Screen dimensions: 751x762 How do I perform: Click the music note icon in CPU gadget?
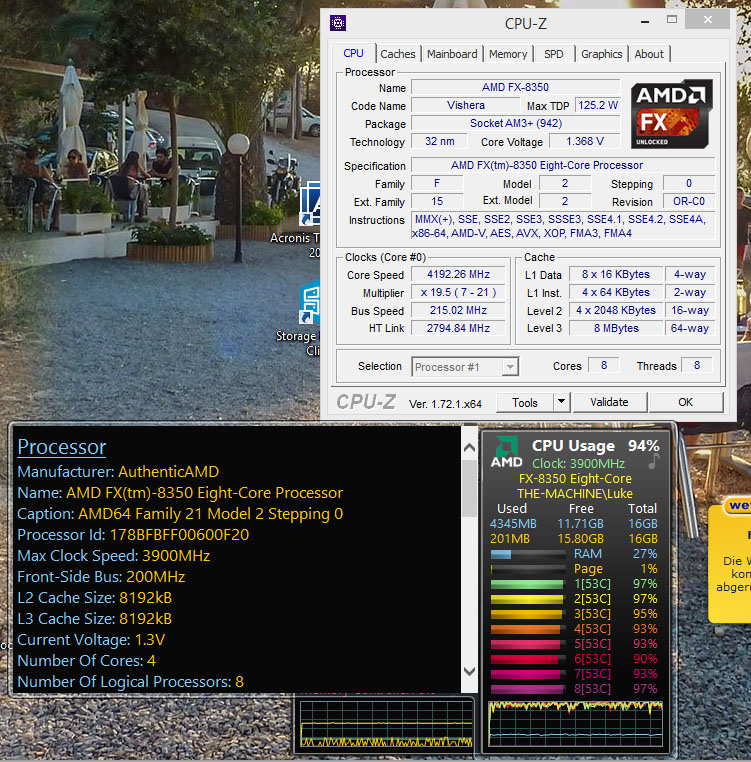[x=654, y=461]
